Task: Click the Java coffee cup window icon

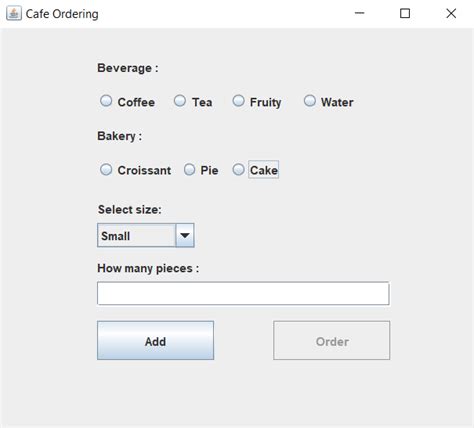Action: point(14,14)
